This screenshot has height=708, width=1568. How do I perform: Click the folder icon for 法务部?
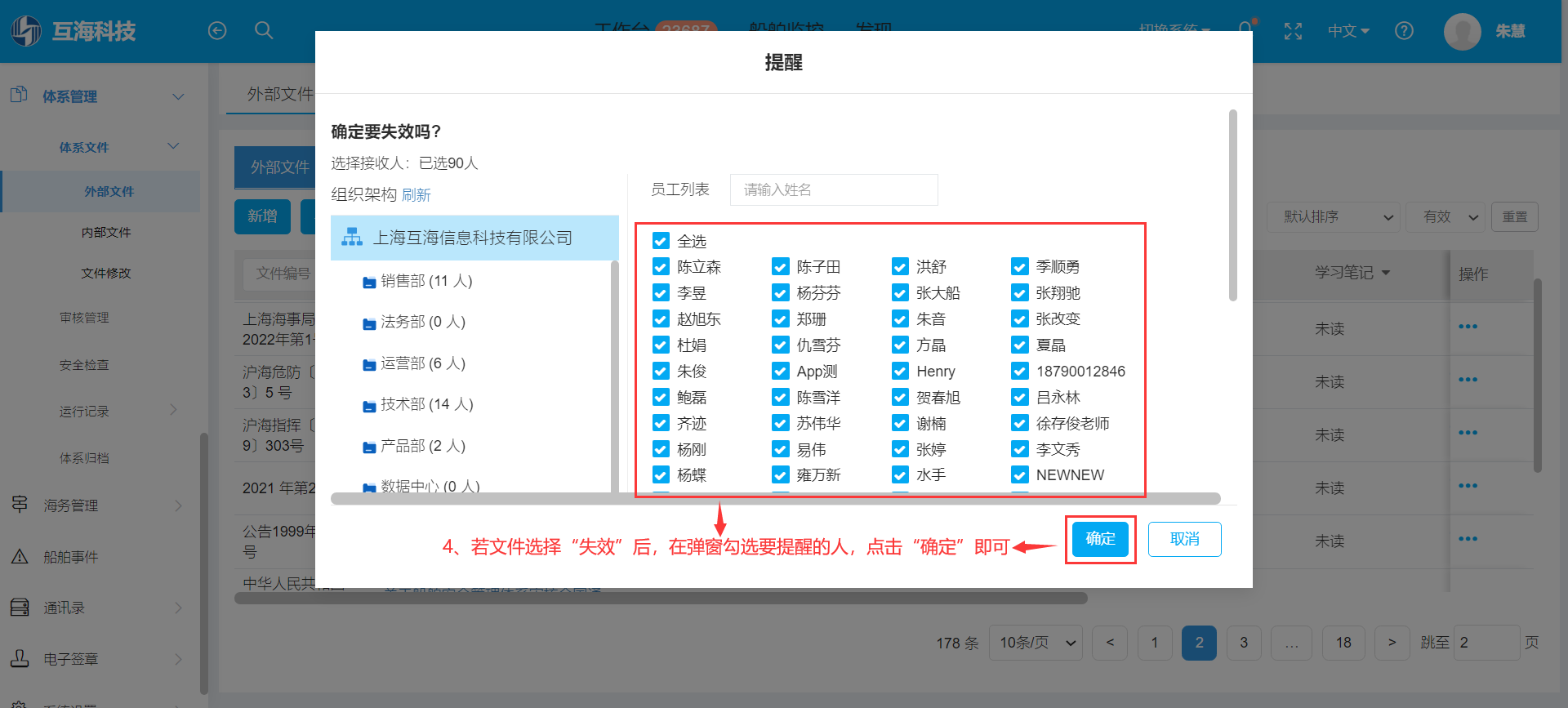click(x=369, y=323)
